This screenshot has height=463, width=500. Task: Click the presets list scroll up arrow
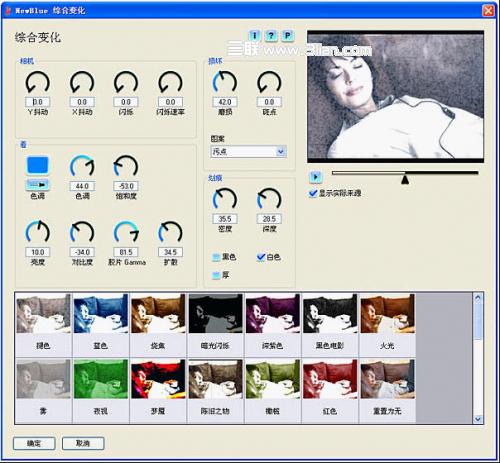pos(478,297)
